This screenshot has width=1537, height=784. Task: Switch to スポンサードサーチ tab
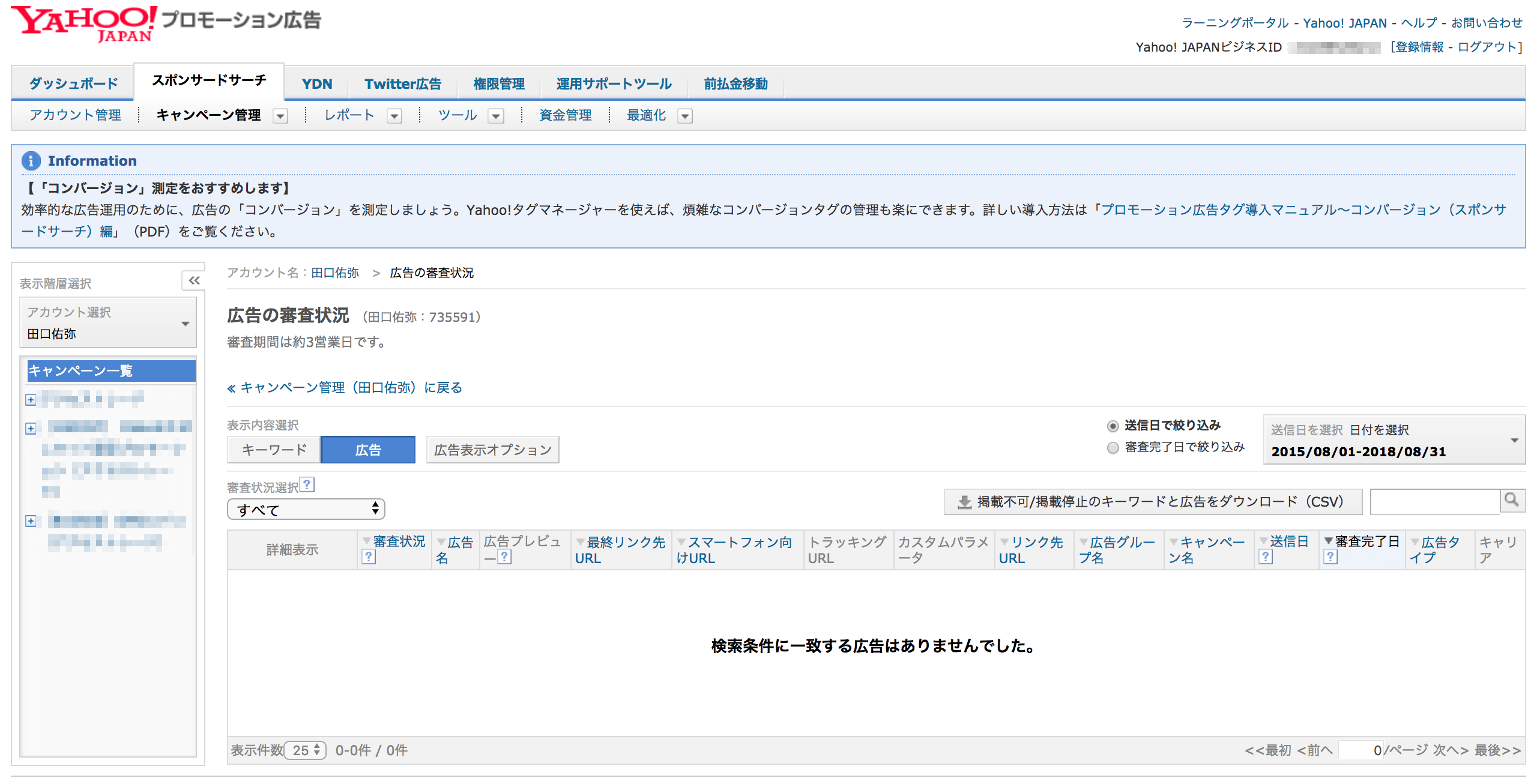[x=209, y=80]
